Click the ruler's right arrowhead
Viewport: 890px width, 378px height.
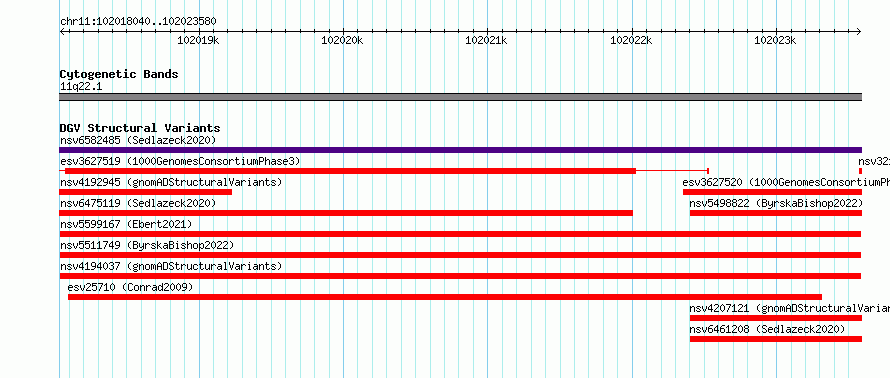tap(859, 32)
